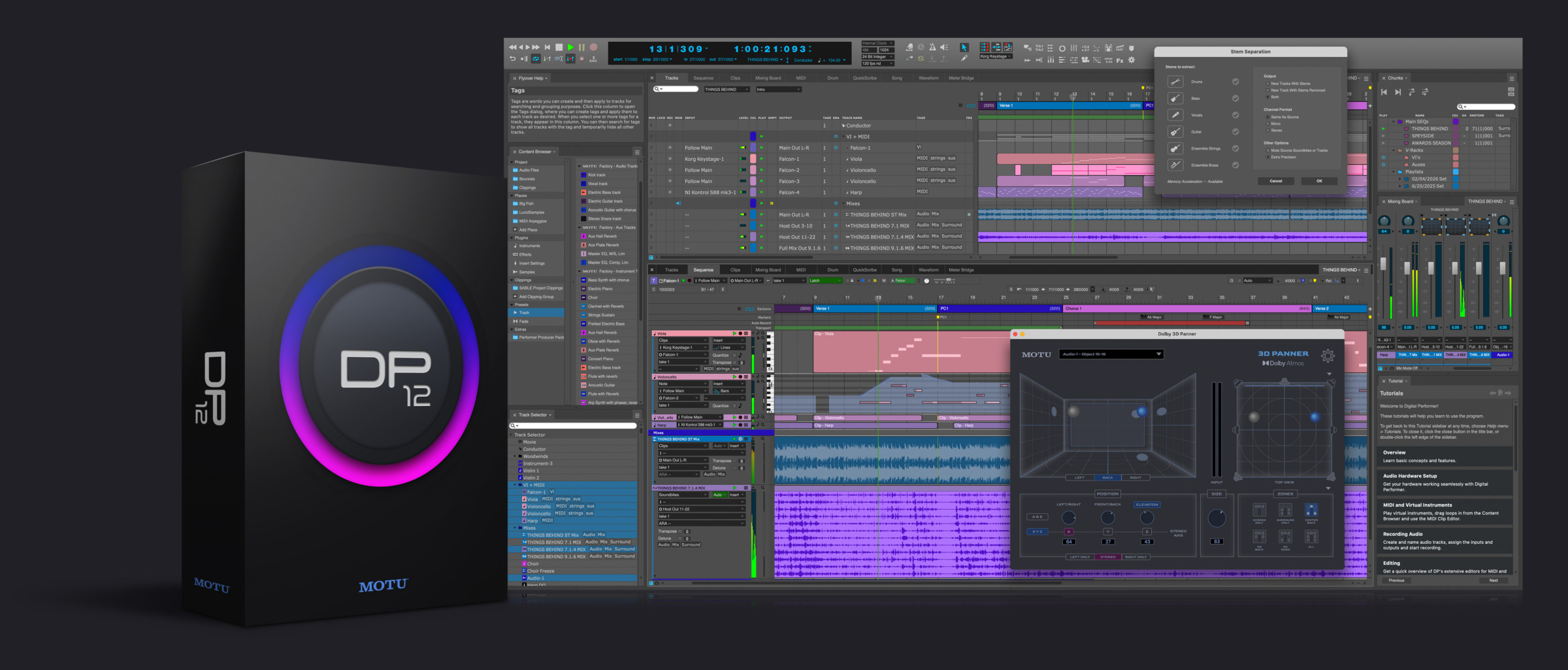Adjust the Size knob in 3D Panner
Screen dimensions: 1568x670
(x=1217, y=518)
